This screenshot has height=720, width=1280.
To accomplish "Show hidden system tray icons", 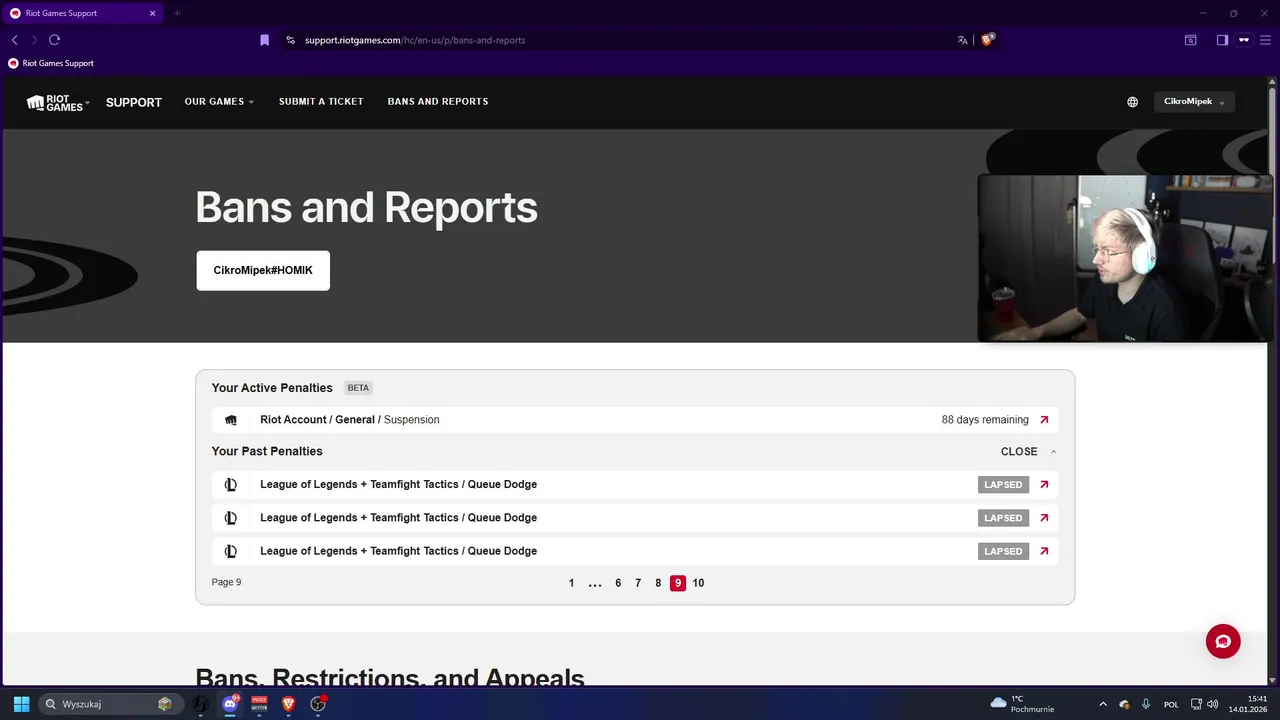I will (x=1103, y=704).
